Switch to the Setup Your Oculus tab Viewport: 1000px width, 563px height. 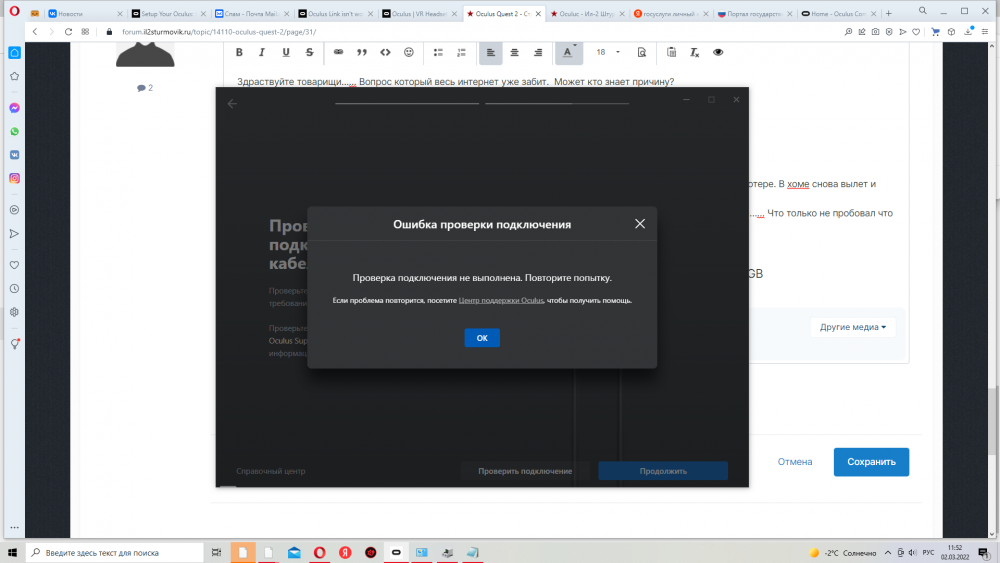(x=168, y=13)
